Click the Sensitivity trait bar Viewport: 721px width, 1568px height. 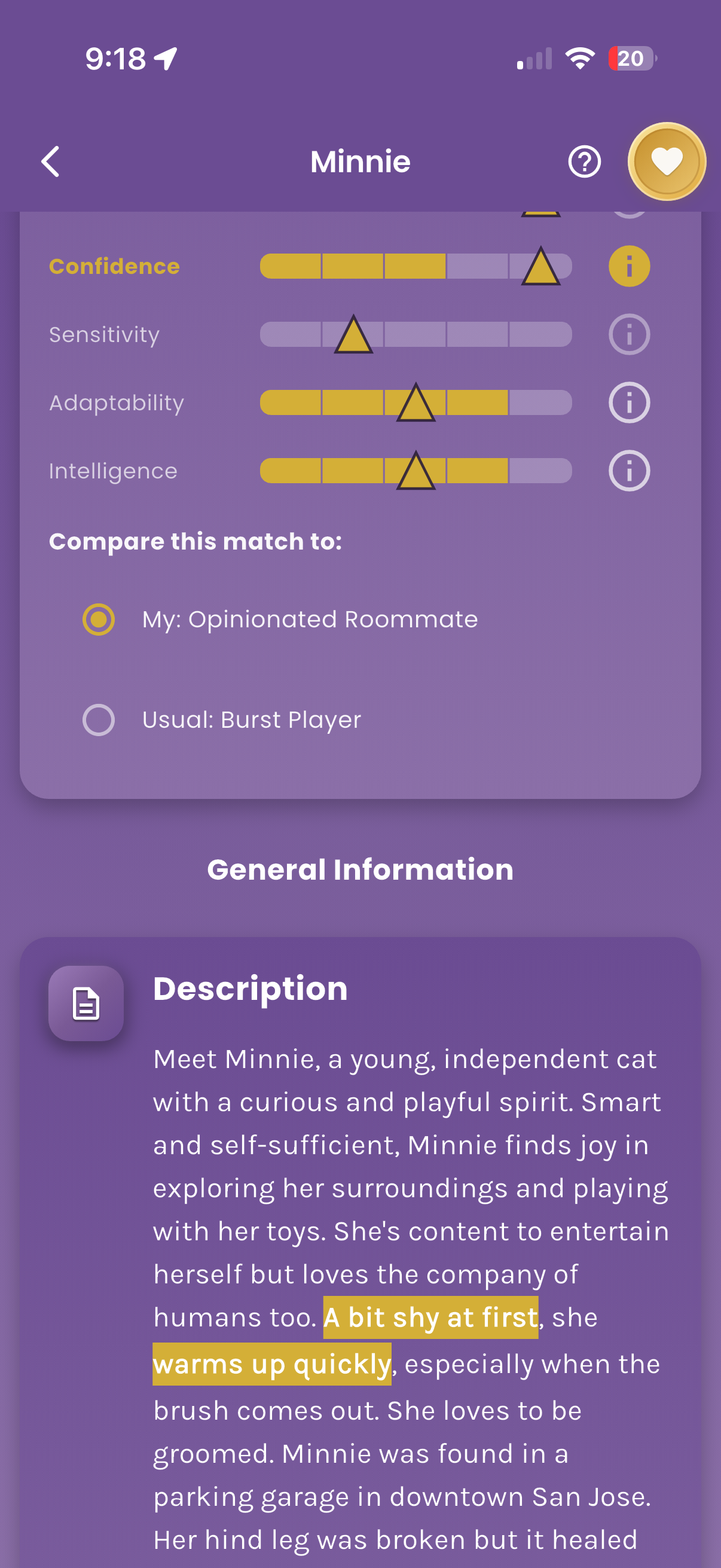[416, 335]
